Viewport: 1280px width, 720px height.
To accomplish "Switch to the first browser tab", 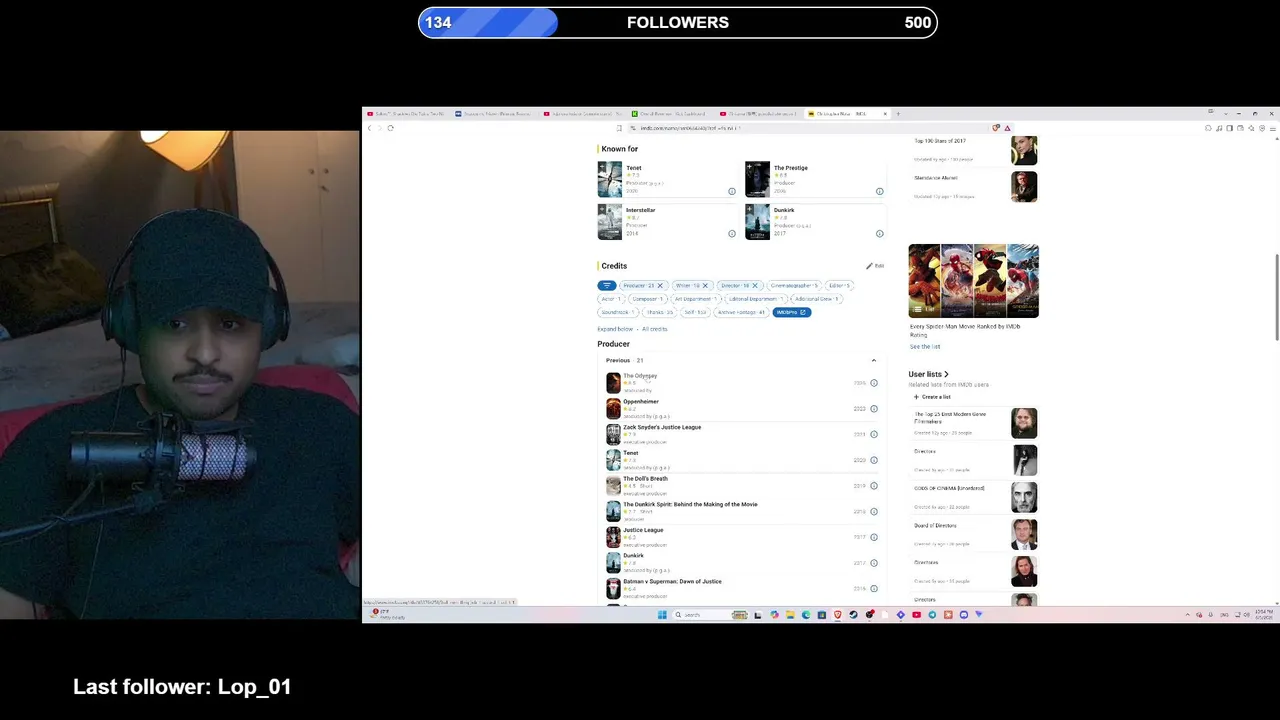I will coord(406,114).
